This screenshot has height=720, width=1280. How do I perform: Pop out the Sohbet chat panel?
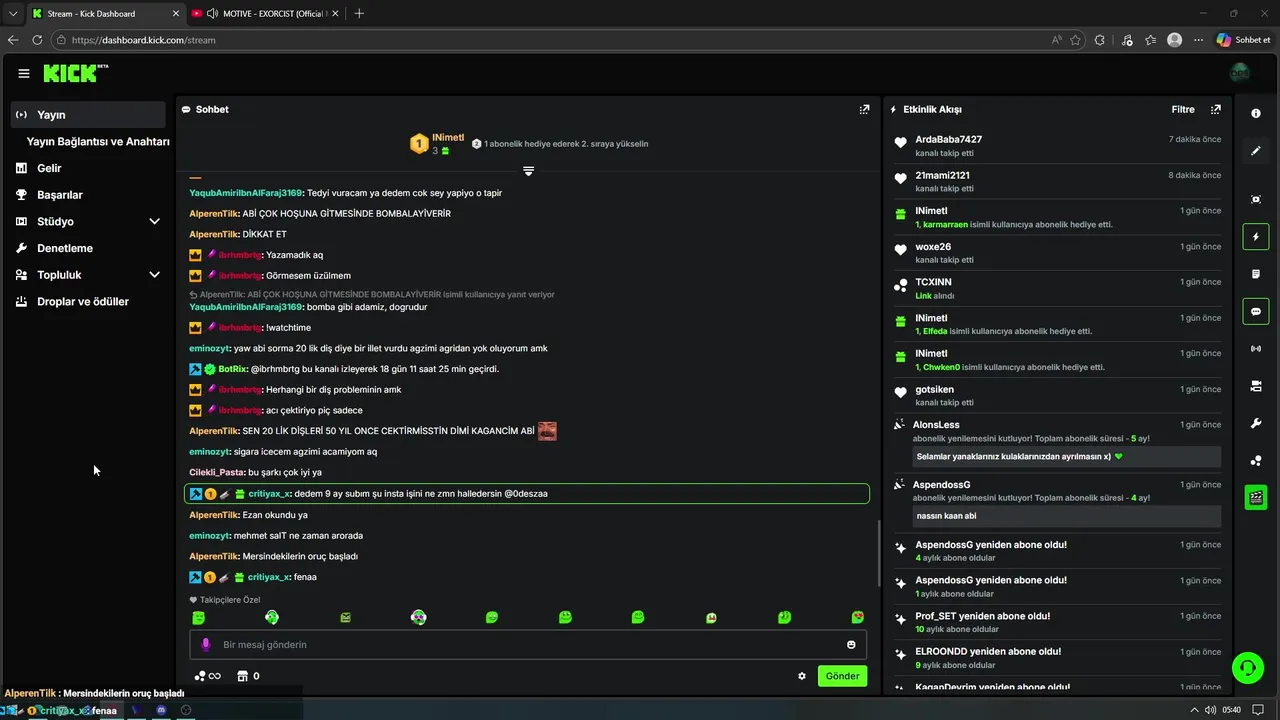click(x=864, y=109)
